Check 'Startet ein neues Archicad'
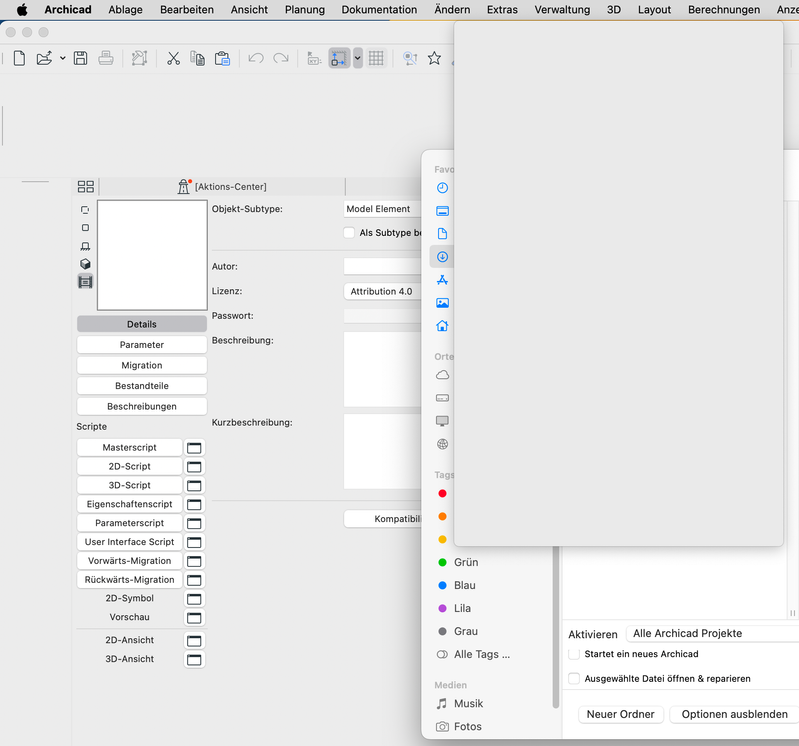Viewport: 799px width, 746px height. click(x=574, y=654)
